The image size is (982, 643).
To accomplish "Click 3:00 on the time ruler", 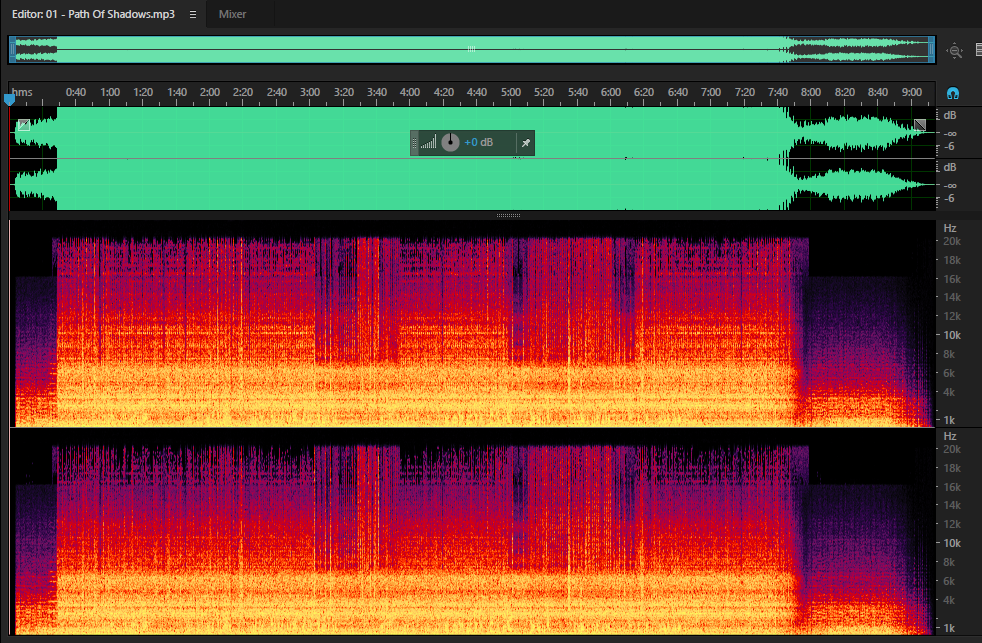I will click(309, 92).
